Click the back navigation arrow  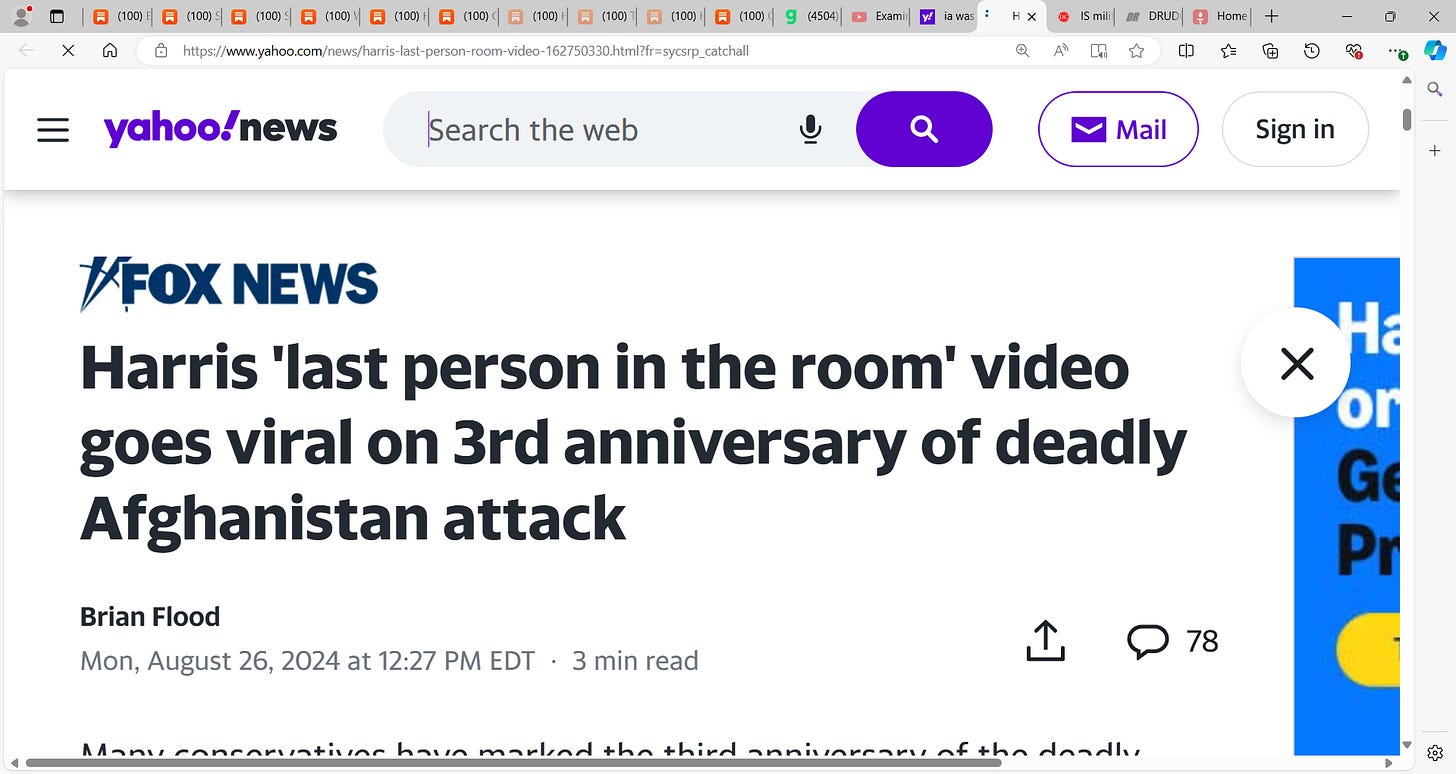tap(26, 50)
